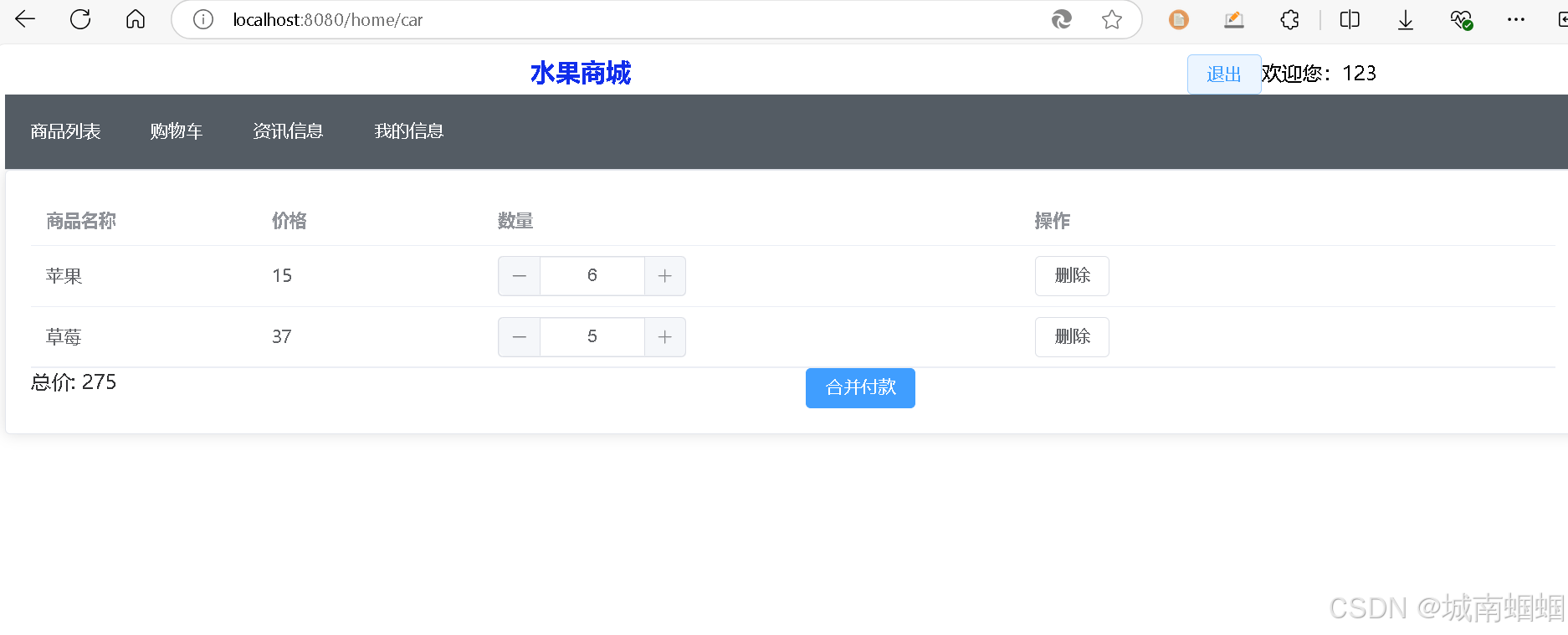Click the 苹果 quantity input field
1568x635 pixels.
tap(592, 276)
